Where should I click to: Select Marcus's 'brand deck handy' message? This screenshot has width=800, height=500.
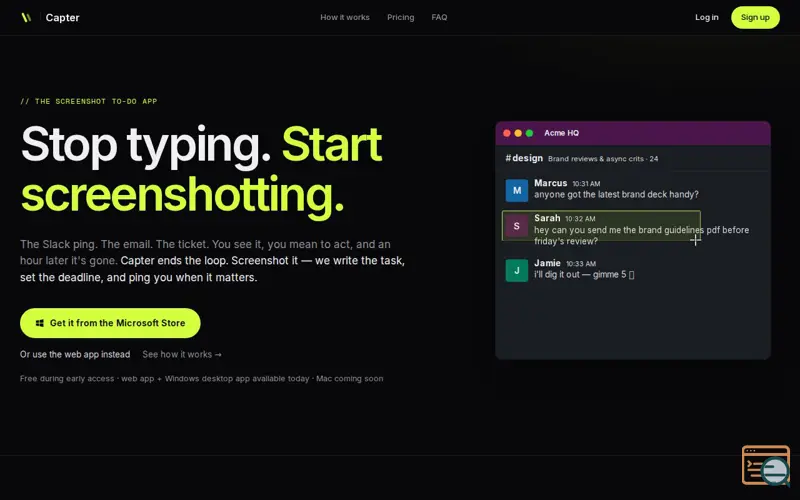(x=616, y=194)
